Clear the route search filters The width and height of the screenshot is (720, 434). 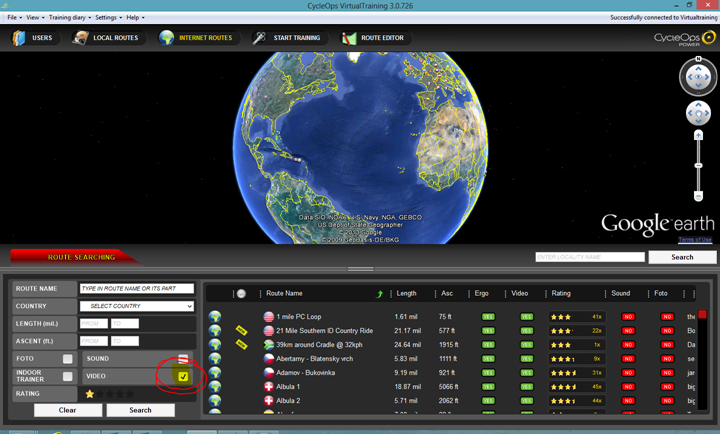[68, 410]
